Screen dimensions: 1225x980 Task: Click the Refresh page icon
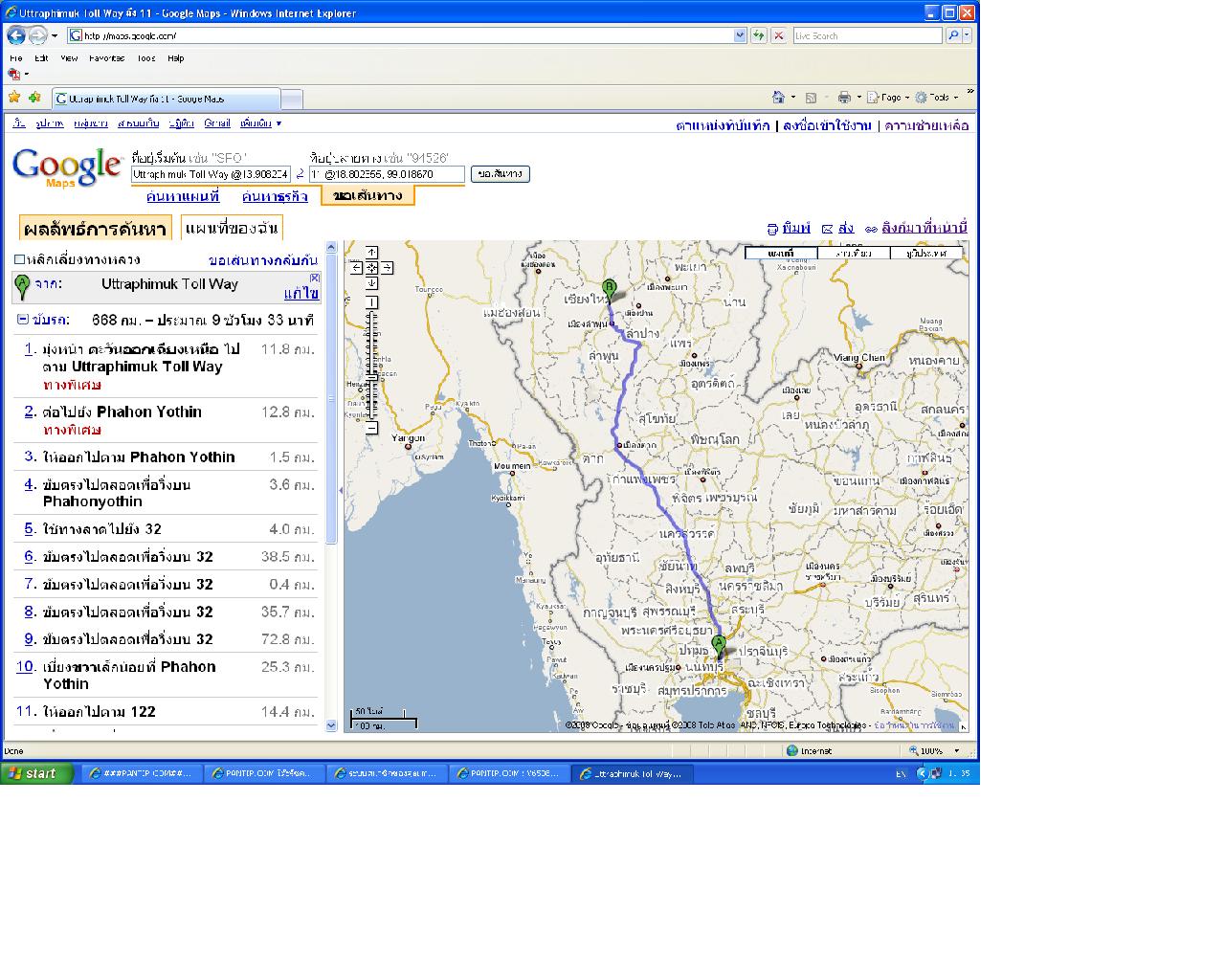[759, 35]
